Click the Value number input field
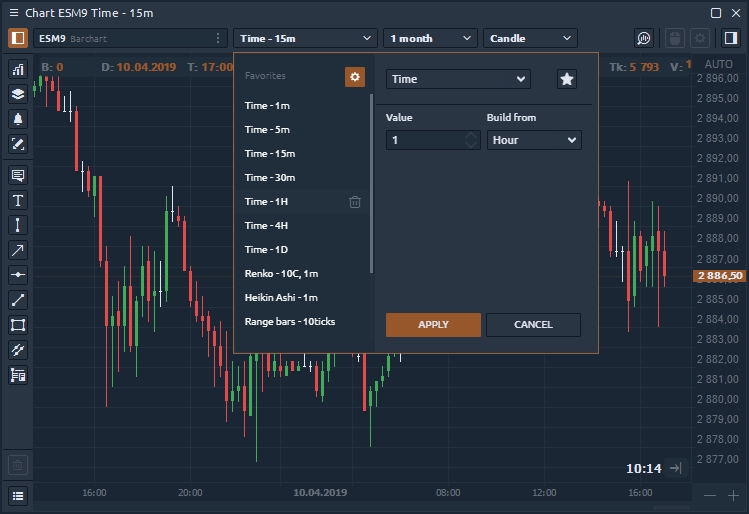 tap(424, 140)
